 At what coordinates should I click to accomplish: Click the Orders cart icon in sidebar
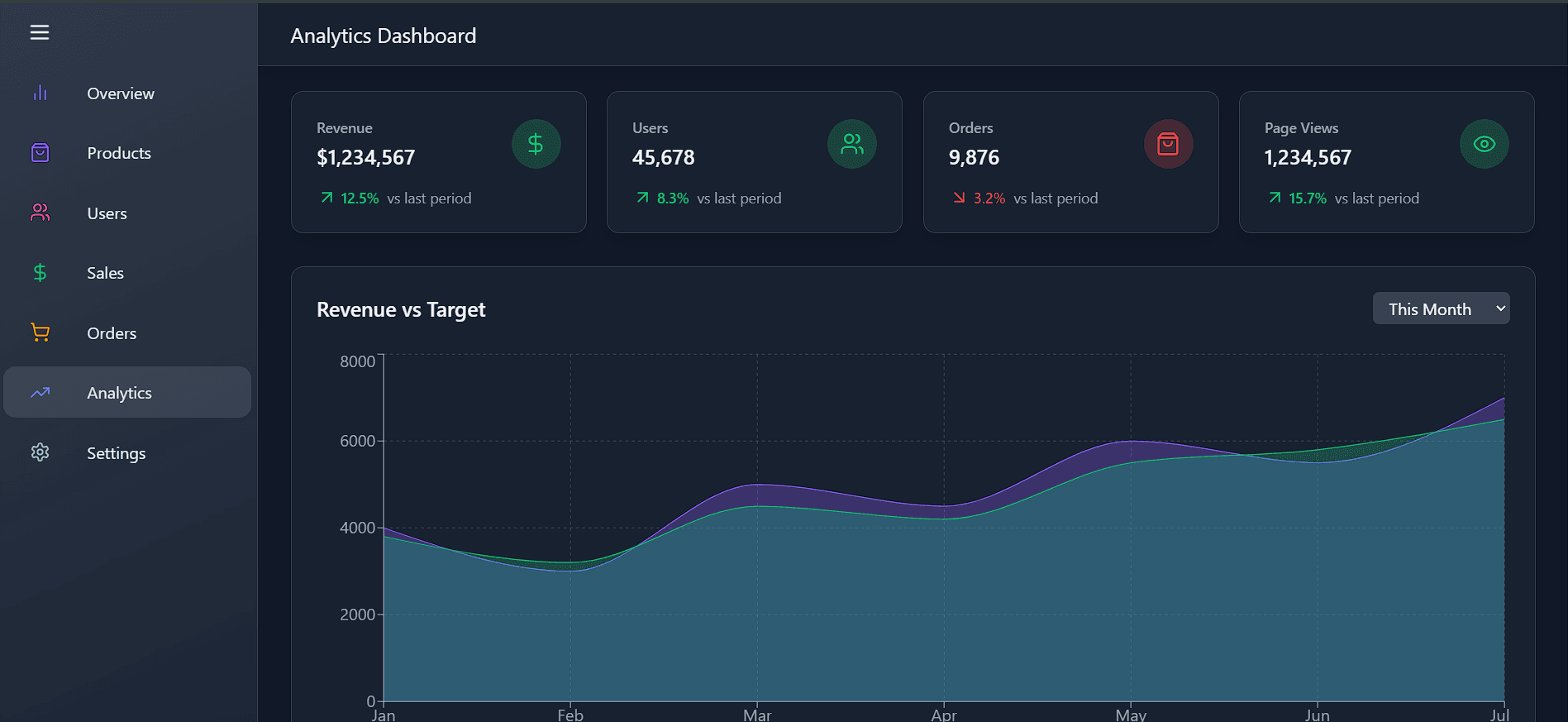pyautogui.click(x=40, y=332)
